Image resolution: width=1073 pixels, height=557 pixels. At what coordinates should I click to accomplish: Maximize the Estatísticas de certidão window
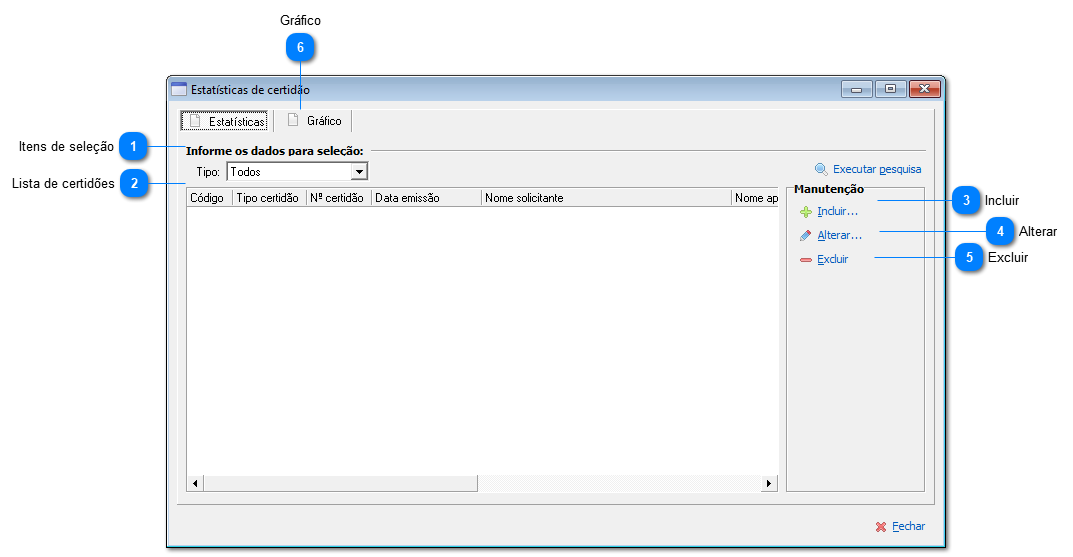tap(890, 89)
